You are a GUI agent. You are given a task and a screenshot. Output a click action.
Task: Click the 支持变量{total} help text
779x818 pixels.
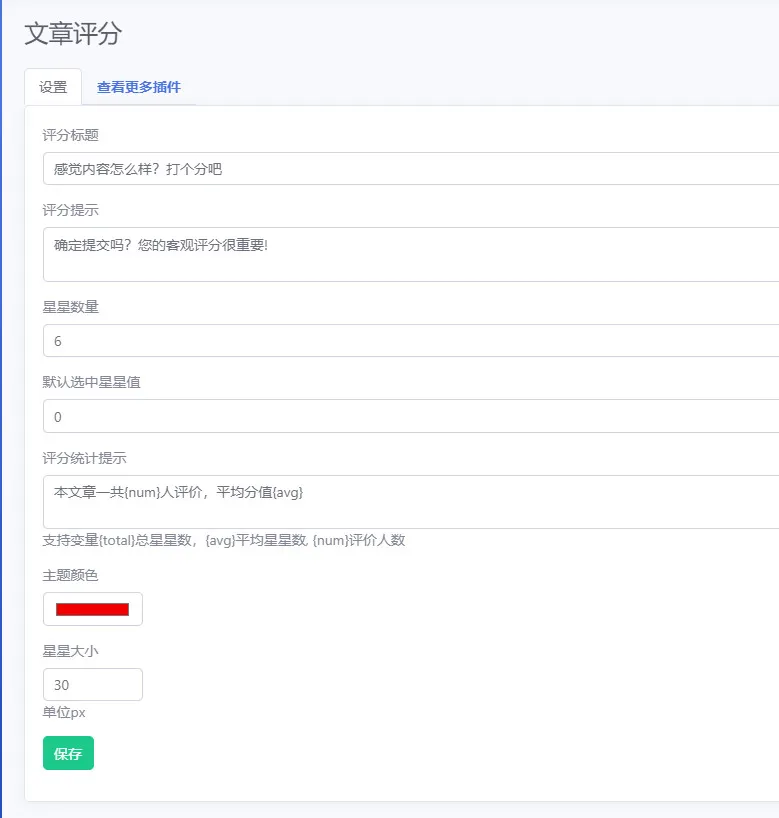[224, 540]
